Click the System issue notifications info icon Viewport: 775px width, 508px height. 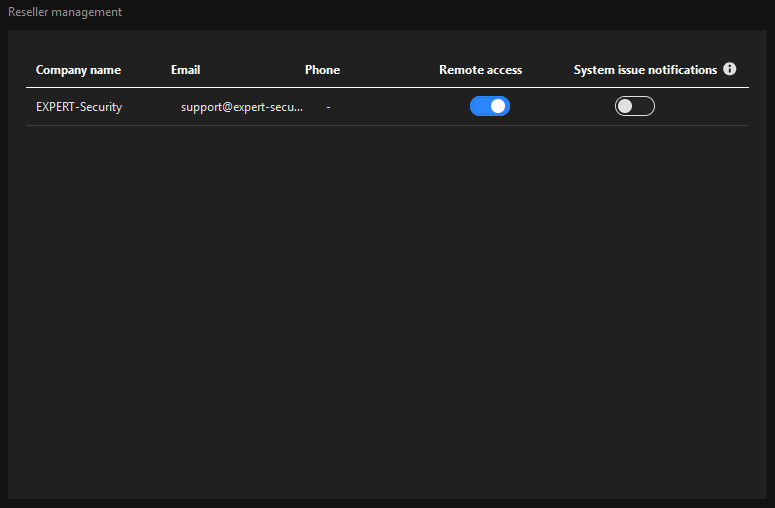pos(729,69)
